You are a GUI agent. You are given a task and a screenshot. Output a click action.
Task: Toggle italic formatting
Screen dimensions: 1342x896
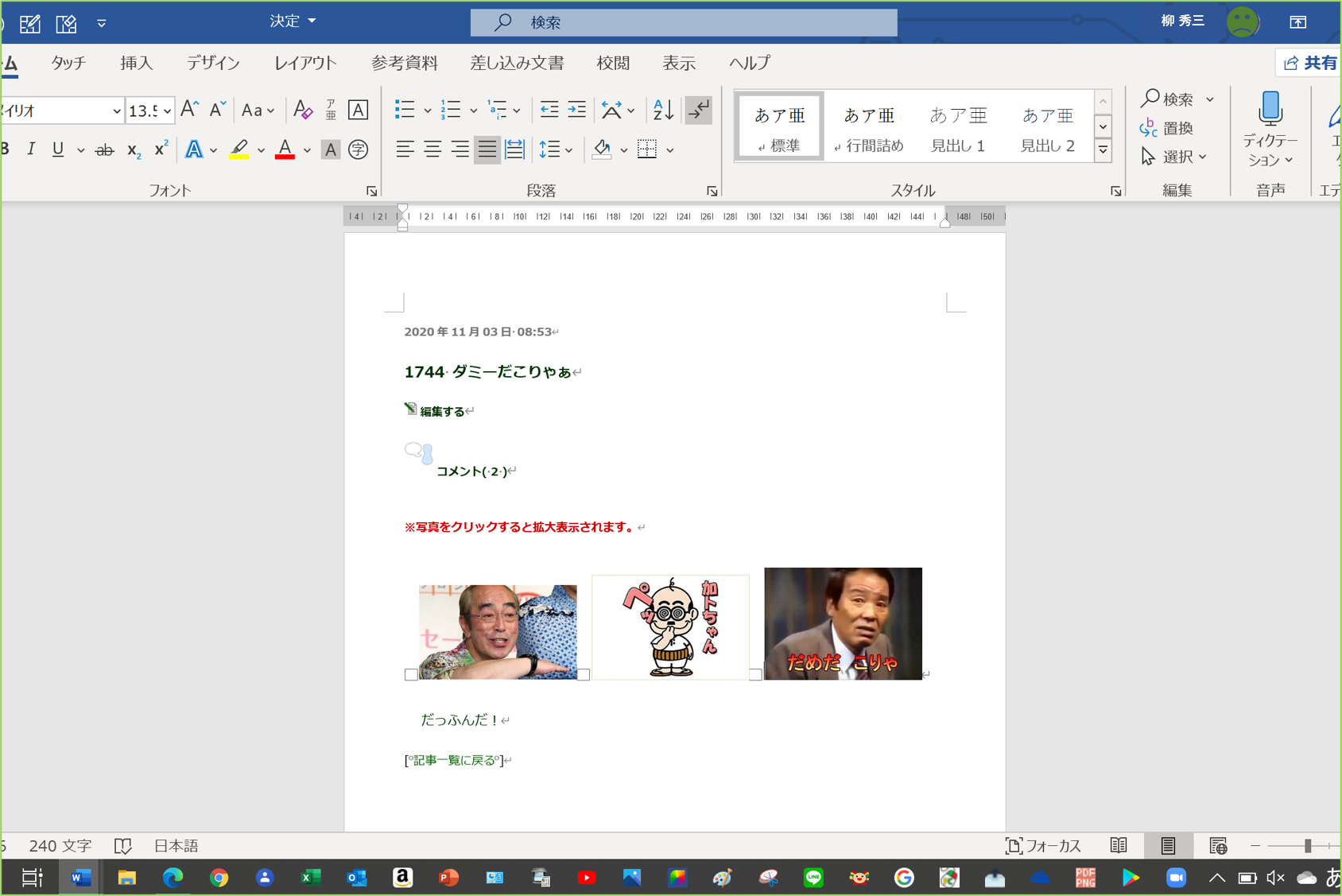31,149
